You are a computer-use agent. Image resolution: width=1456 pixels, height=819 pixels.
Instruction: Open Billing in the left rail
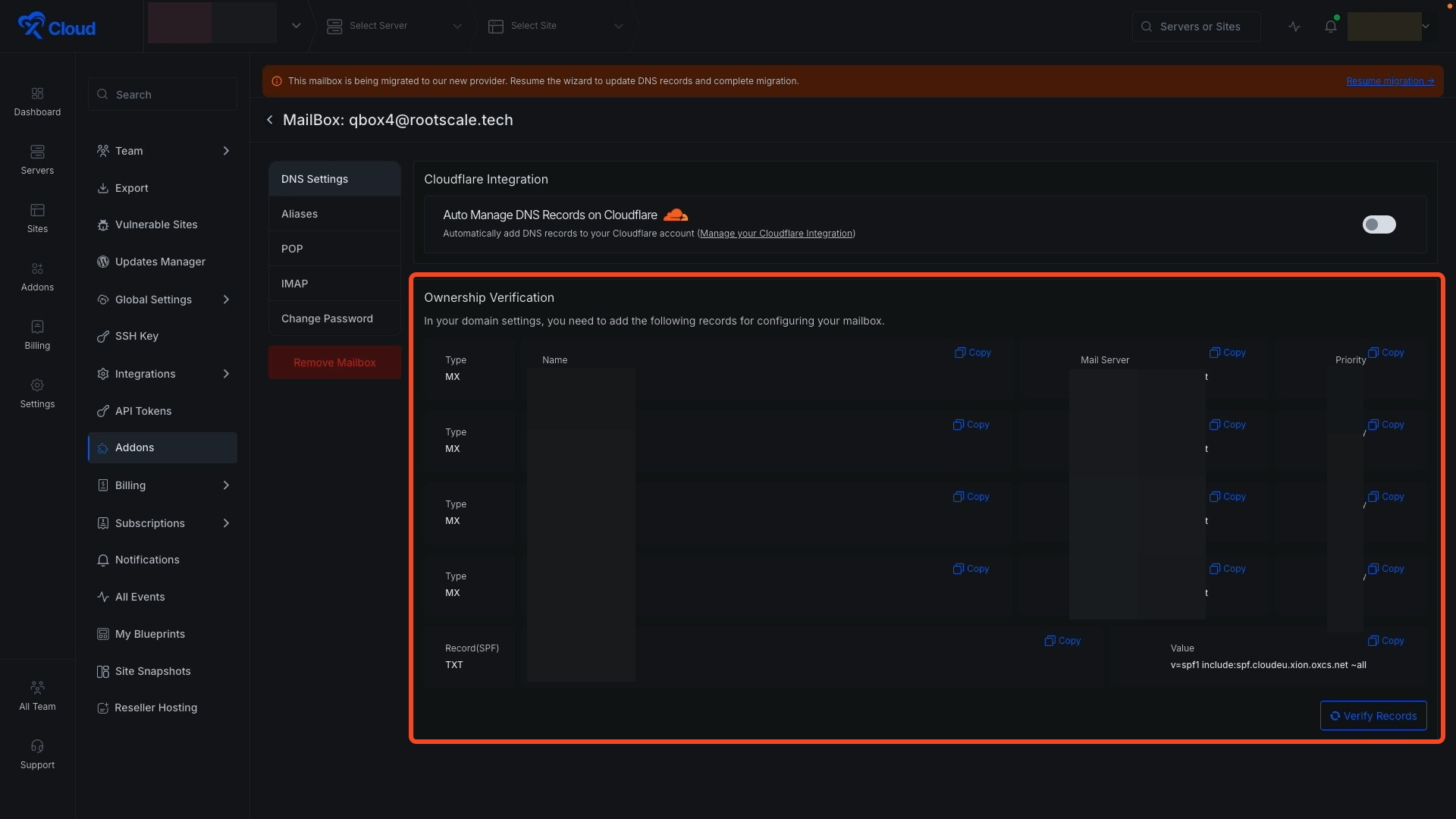(37, 335)
